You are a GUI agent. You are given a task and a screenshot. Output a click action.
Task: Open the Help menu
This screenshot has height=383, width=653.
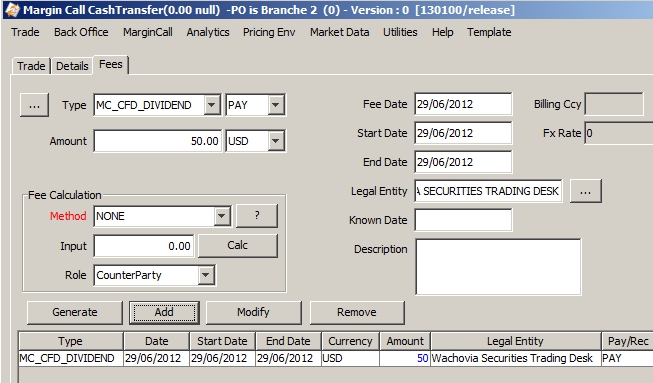pyautogui.click(x=443, y=32)
